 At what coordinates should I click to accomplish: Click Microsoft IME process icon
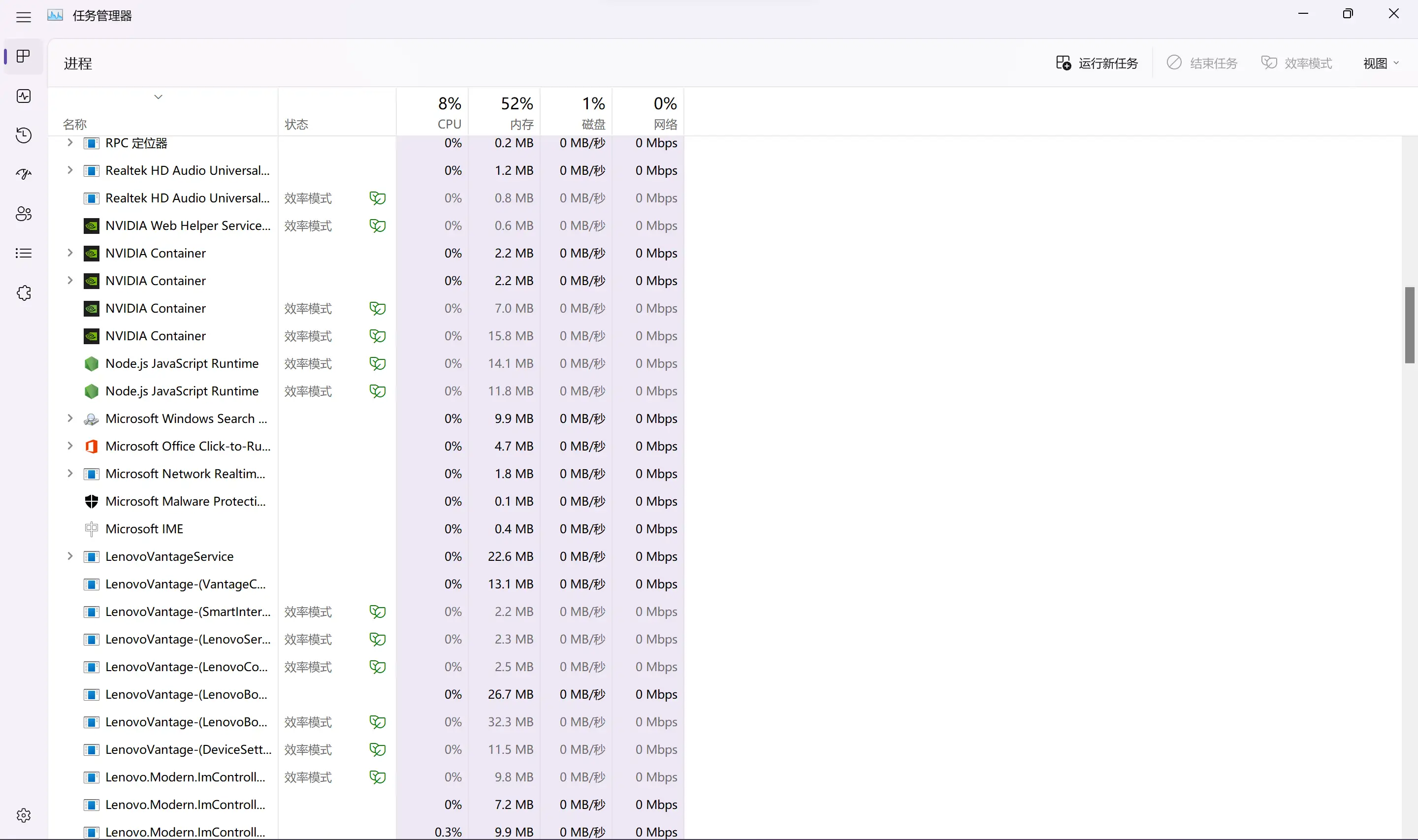click(91, 529)
